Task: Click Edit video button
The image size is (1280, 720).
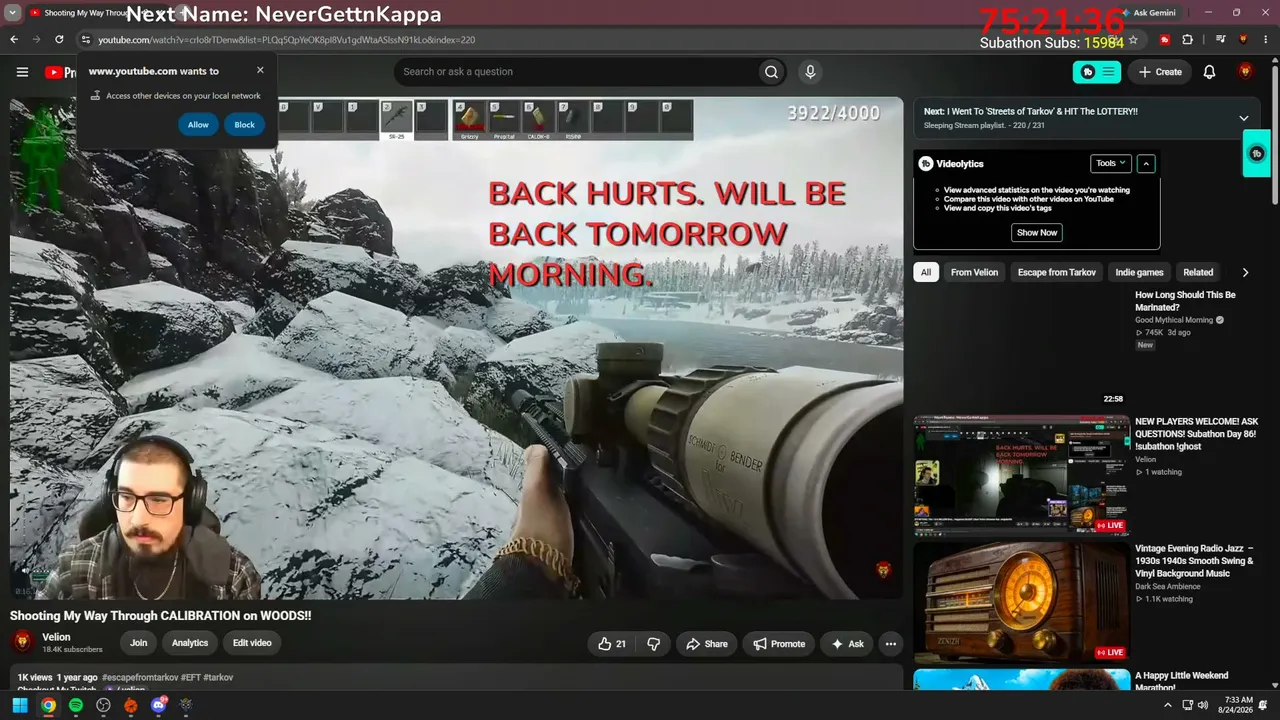Action: pyautogui.click(x=252, y=643)
